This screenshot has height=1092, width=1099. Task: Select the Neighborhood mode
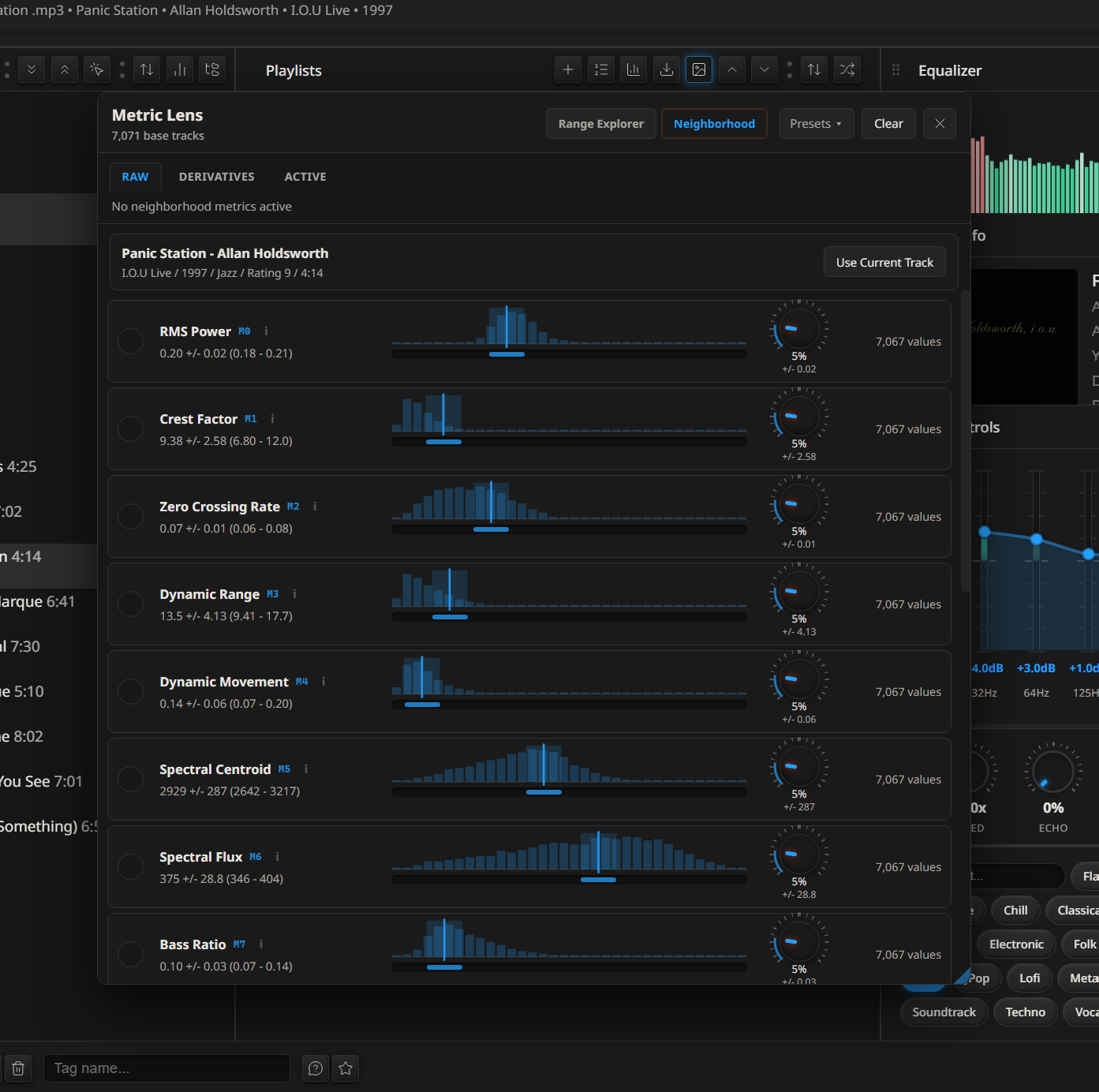(x=714, y=123)
